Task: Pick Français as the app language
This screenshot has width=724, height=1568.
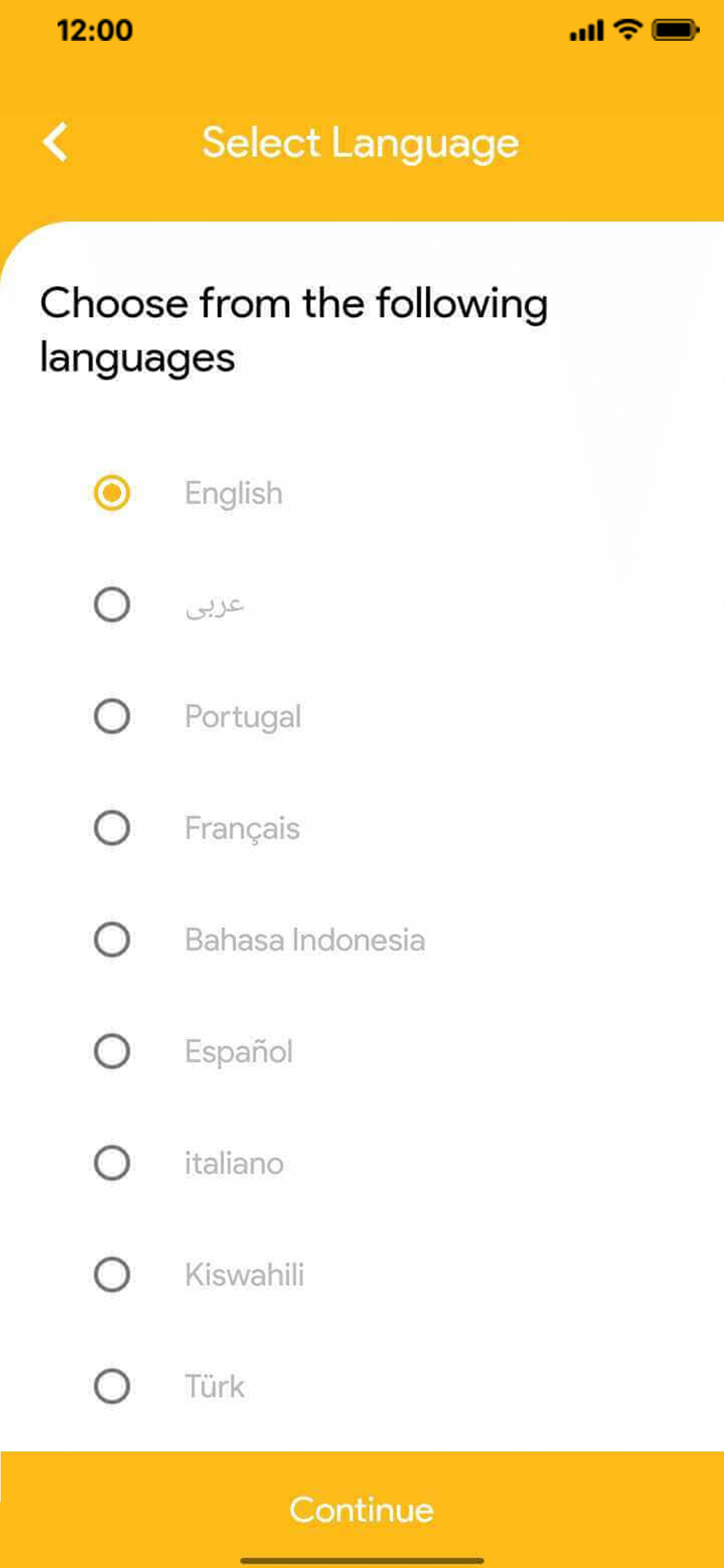Action: point(112,829)
